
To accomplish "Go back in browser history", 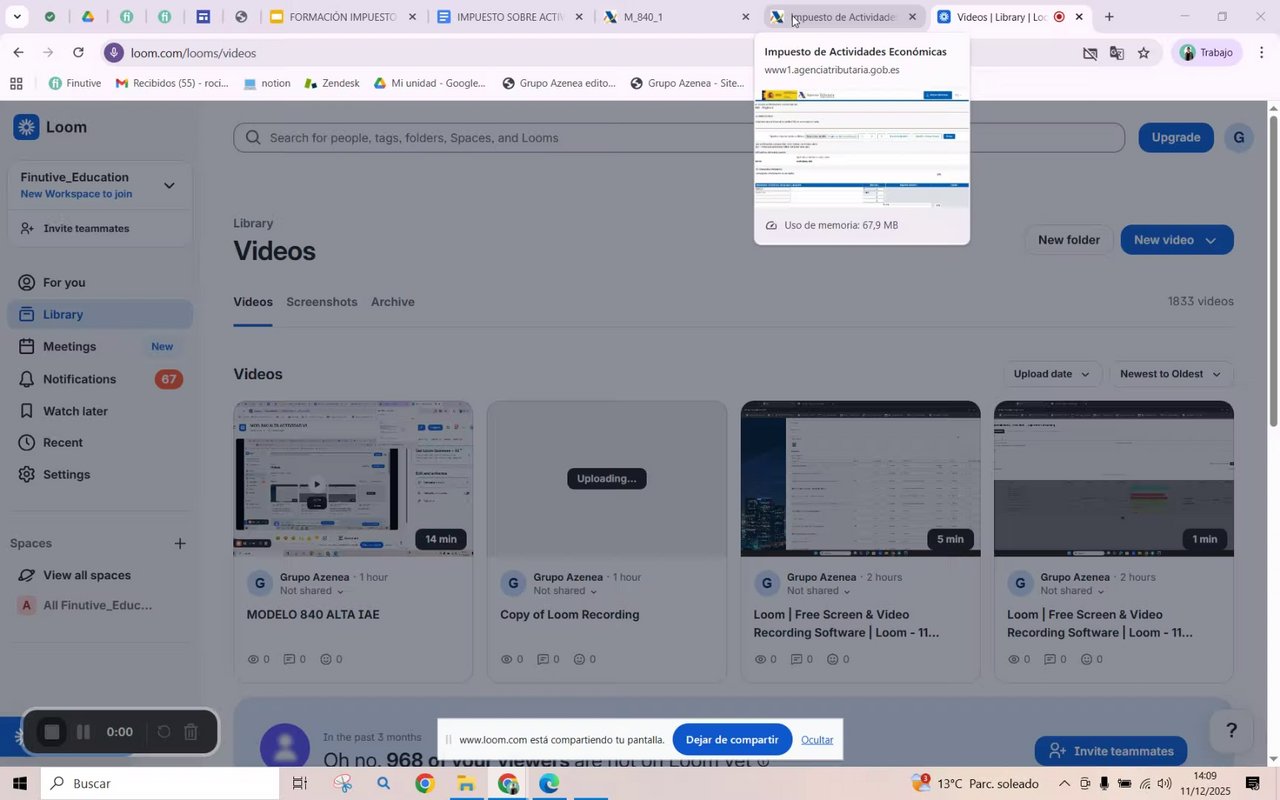I will tap(18, 53).
